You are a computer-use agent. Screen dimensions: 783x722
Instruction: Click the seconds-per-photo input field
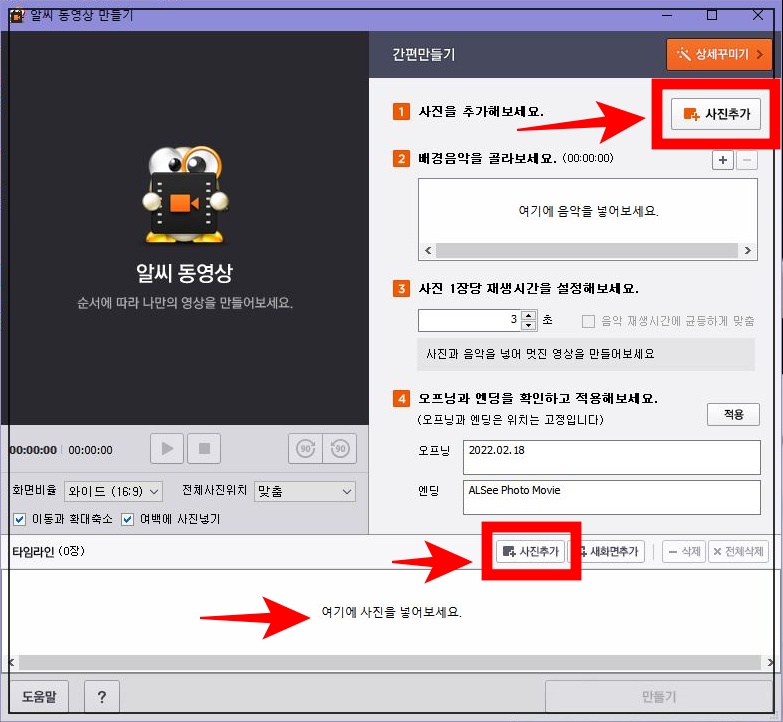469,320
